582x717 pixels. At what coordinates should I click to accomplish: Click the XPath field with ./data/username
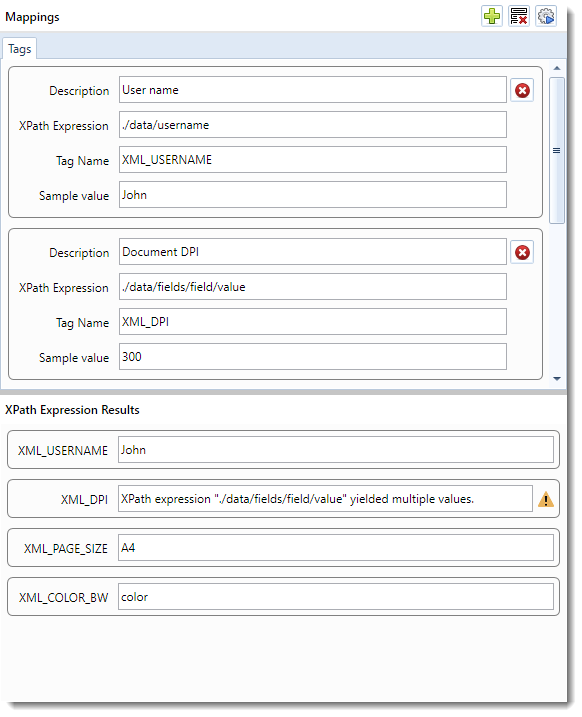click(x=313, y=124)
